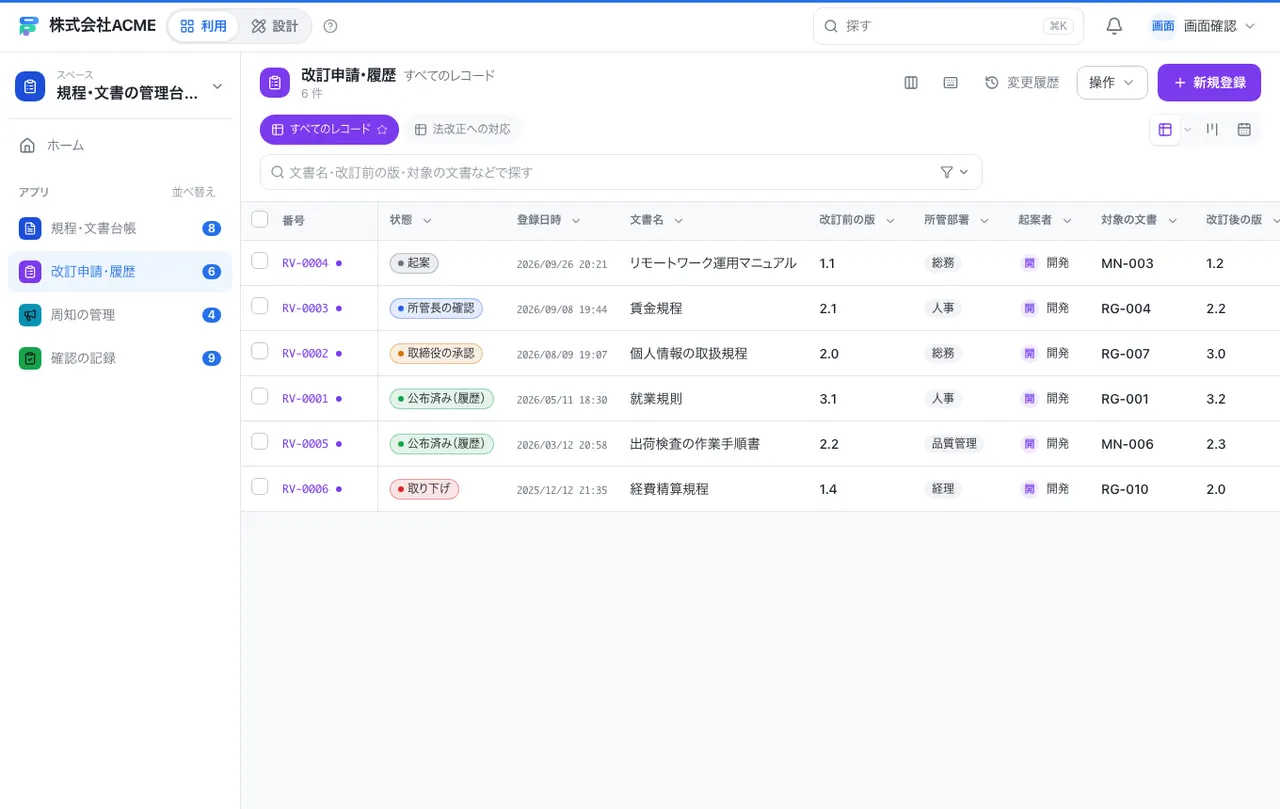Open the 法改正への対応 view tab
This screenshot has width=1280, height=809.
click(463, 130)
